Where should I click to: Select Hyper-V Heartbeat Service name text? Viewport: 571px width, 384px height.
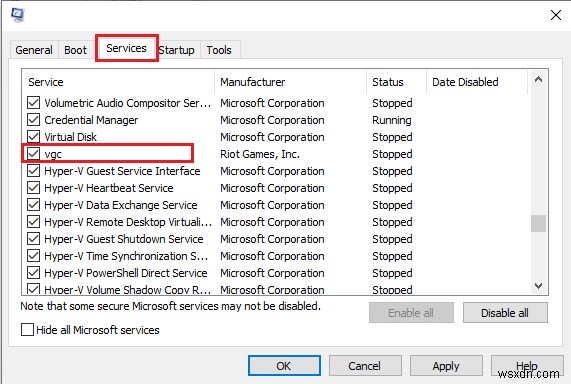(109, 188)
